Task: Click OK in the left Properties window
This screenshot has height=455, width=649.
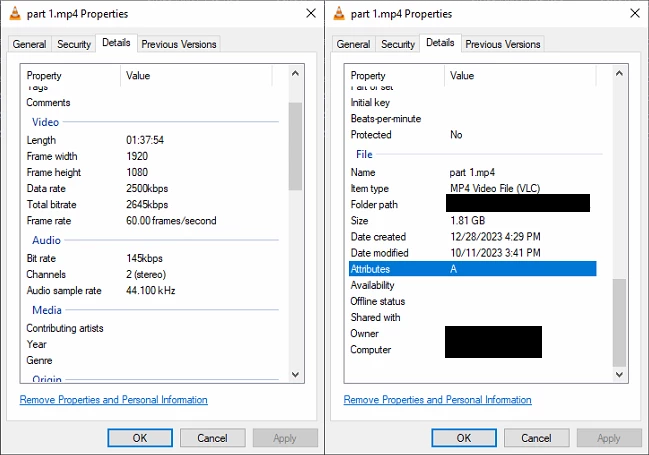Action: tap(140, 438)
